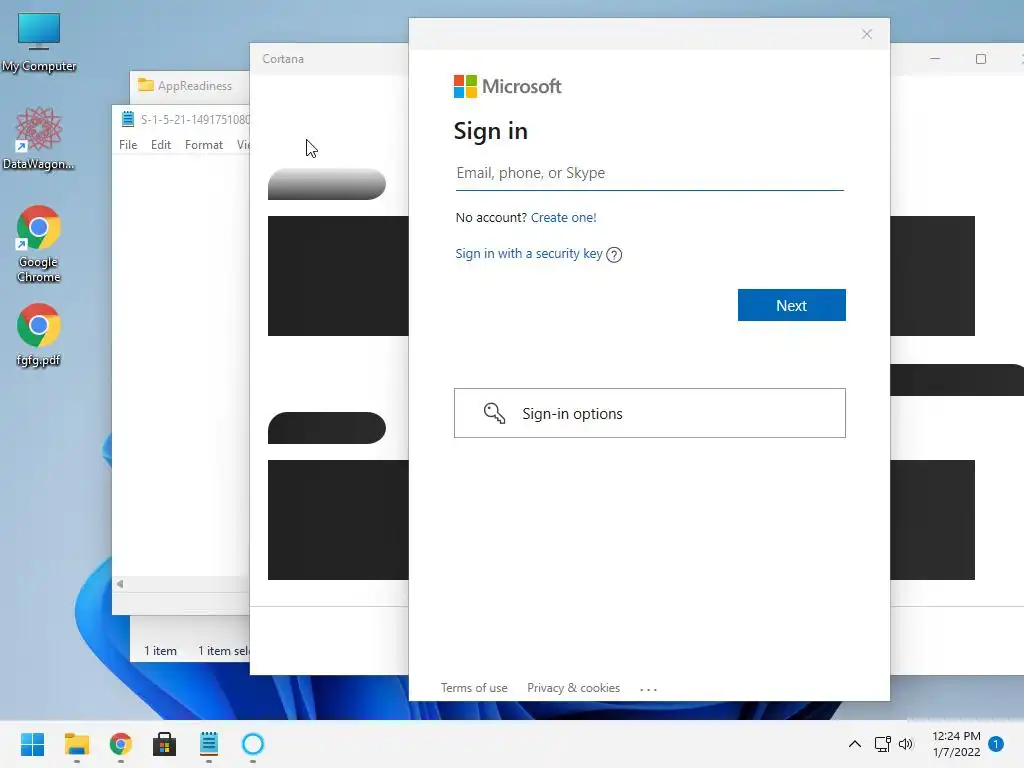Open Microsoft Store from taskbar

165,744
